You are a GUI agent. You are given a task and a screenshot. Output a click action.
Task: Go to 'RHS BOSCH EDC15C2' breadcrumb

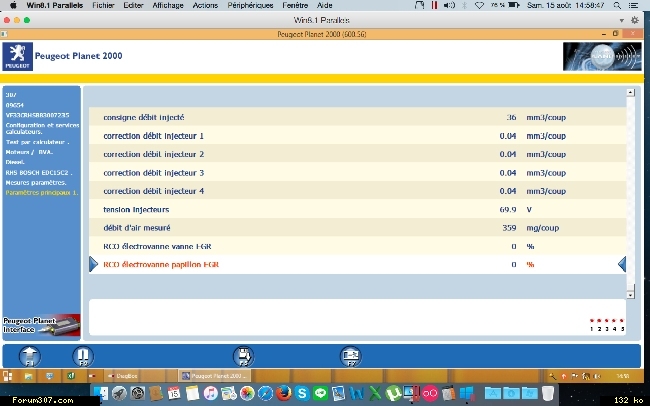(39, 173)
